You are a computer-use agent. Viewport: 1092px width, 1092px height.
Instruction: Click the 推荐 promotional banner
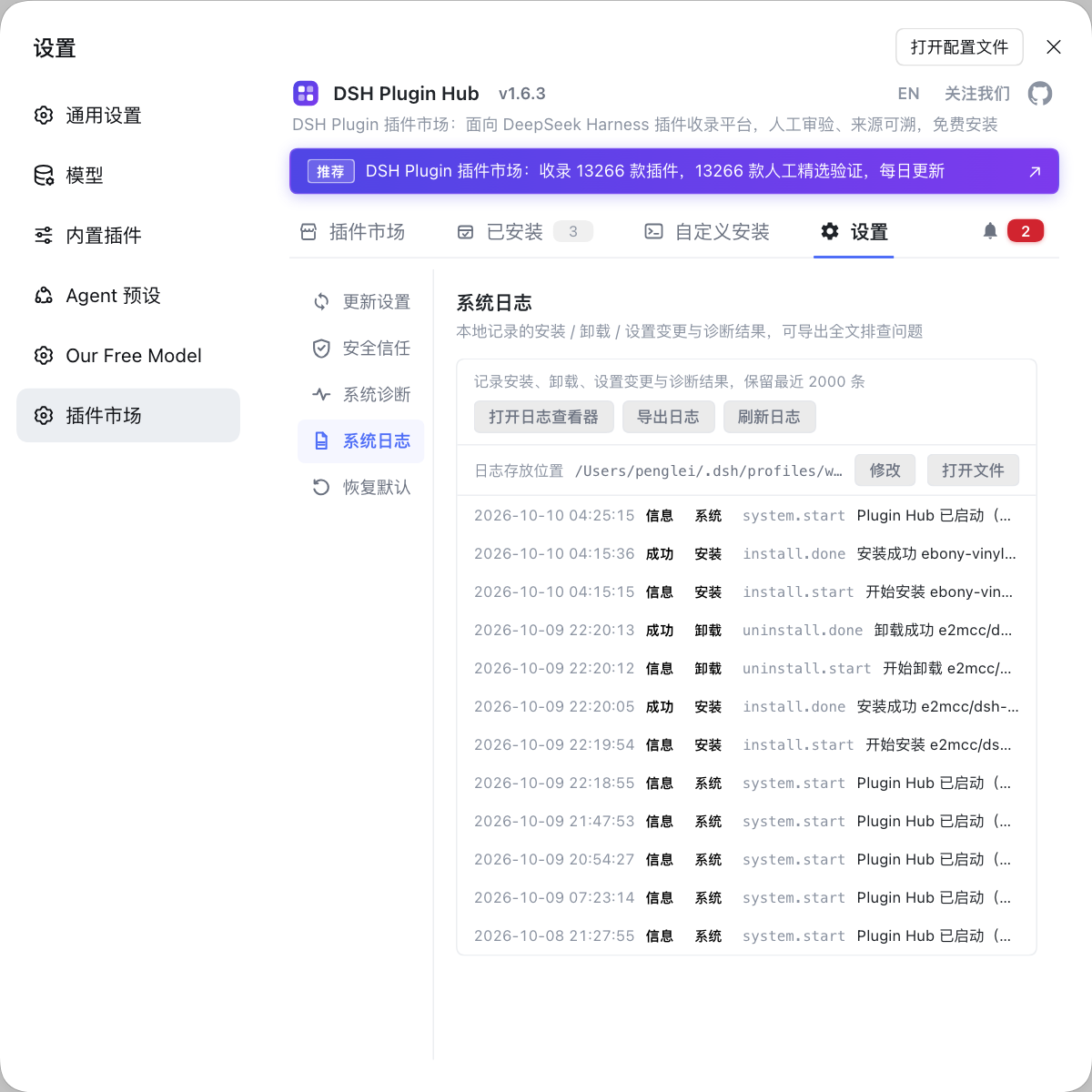pyautogui.click(x=674, y=171)
